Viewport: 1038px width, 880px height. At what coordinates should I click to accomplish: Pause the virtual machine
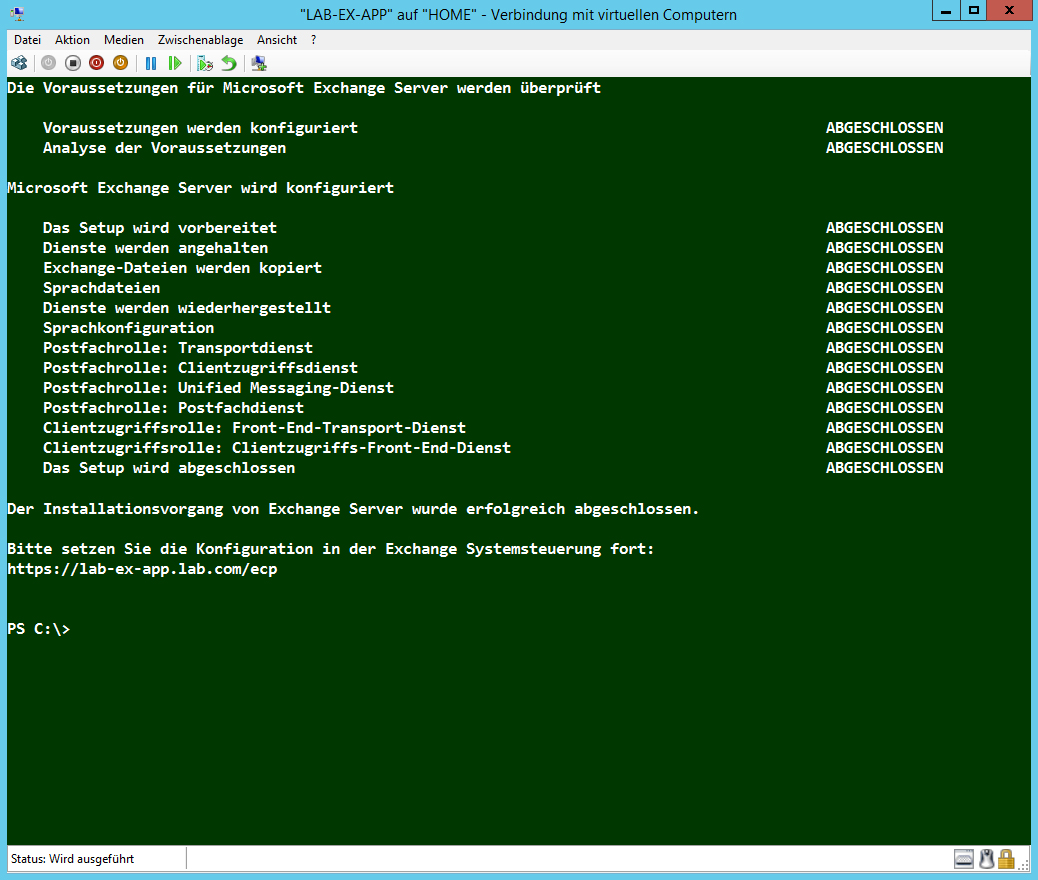(x=151, y=63)
